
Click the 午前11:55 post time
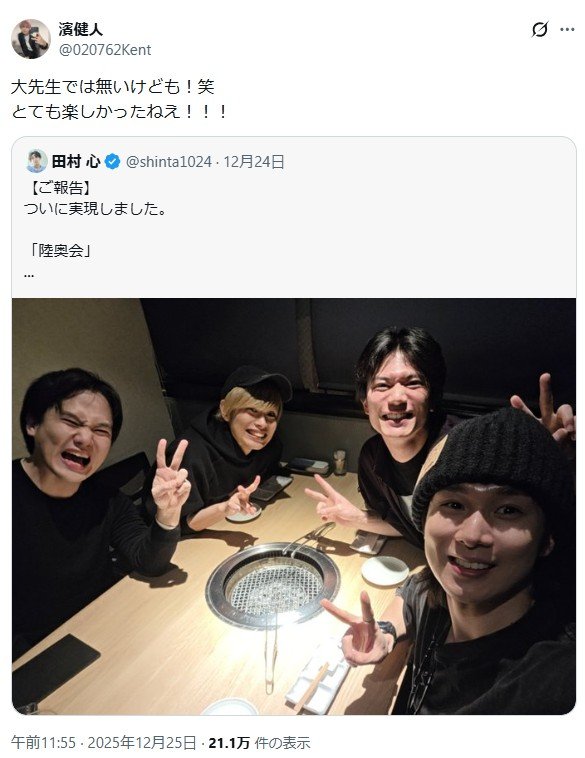[x=44, y=743]
